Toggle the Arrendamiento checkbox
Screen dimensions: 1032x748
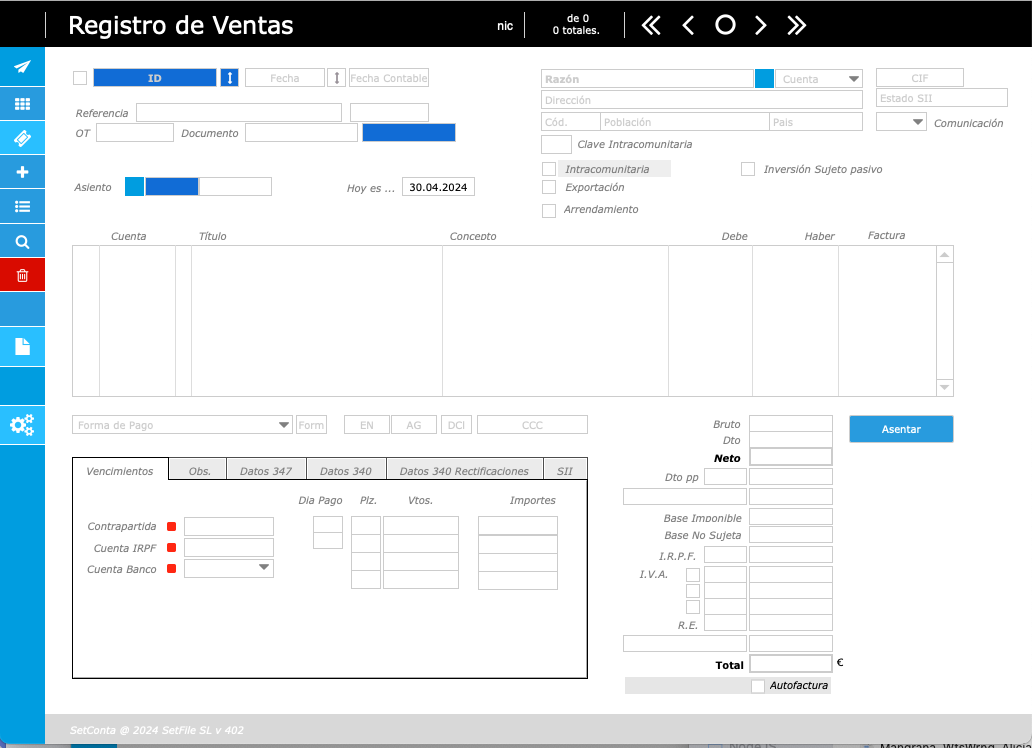[x=549, y=210]
